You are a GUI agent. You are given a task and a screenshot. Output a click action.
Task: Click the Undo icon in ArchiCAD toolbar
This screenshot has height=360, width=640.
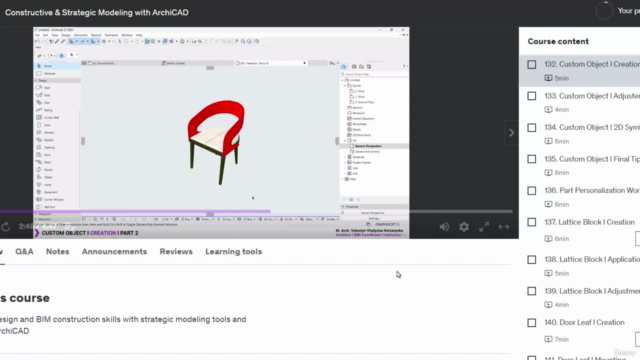[38, 41]
